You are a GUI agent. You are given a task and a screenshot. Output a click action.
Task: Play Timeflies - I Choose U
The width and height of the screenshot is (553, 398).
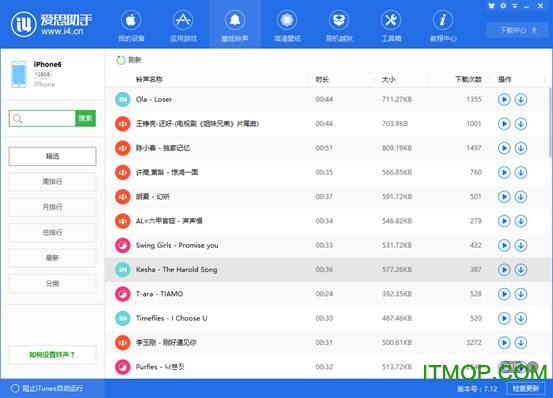(x=504, y=318)
